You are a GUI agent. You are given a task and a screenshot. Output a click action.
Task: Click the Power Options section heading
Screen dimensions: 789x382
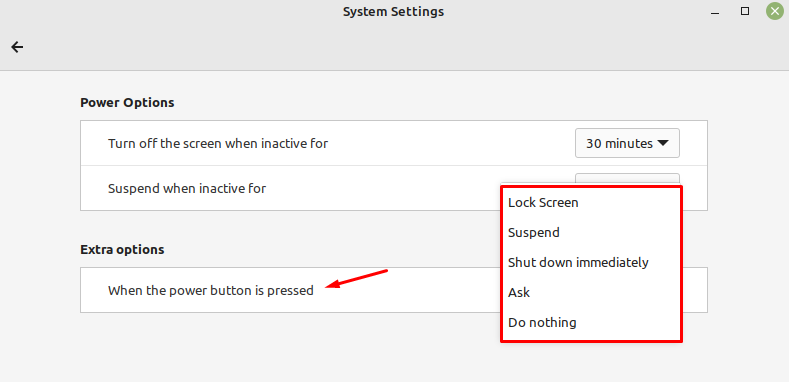[127, 103]
